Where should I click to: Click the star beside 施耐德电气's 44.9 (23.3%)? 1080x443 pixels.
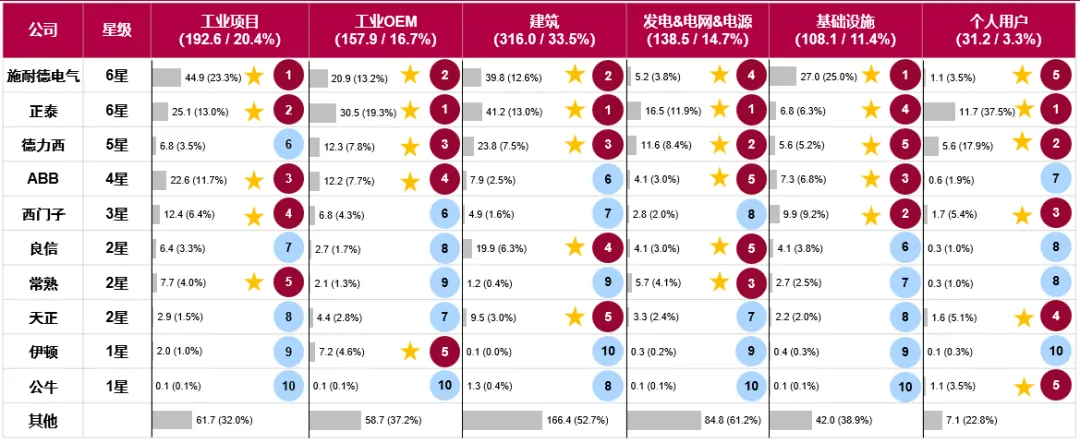coord(254,75)
